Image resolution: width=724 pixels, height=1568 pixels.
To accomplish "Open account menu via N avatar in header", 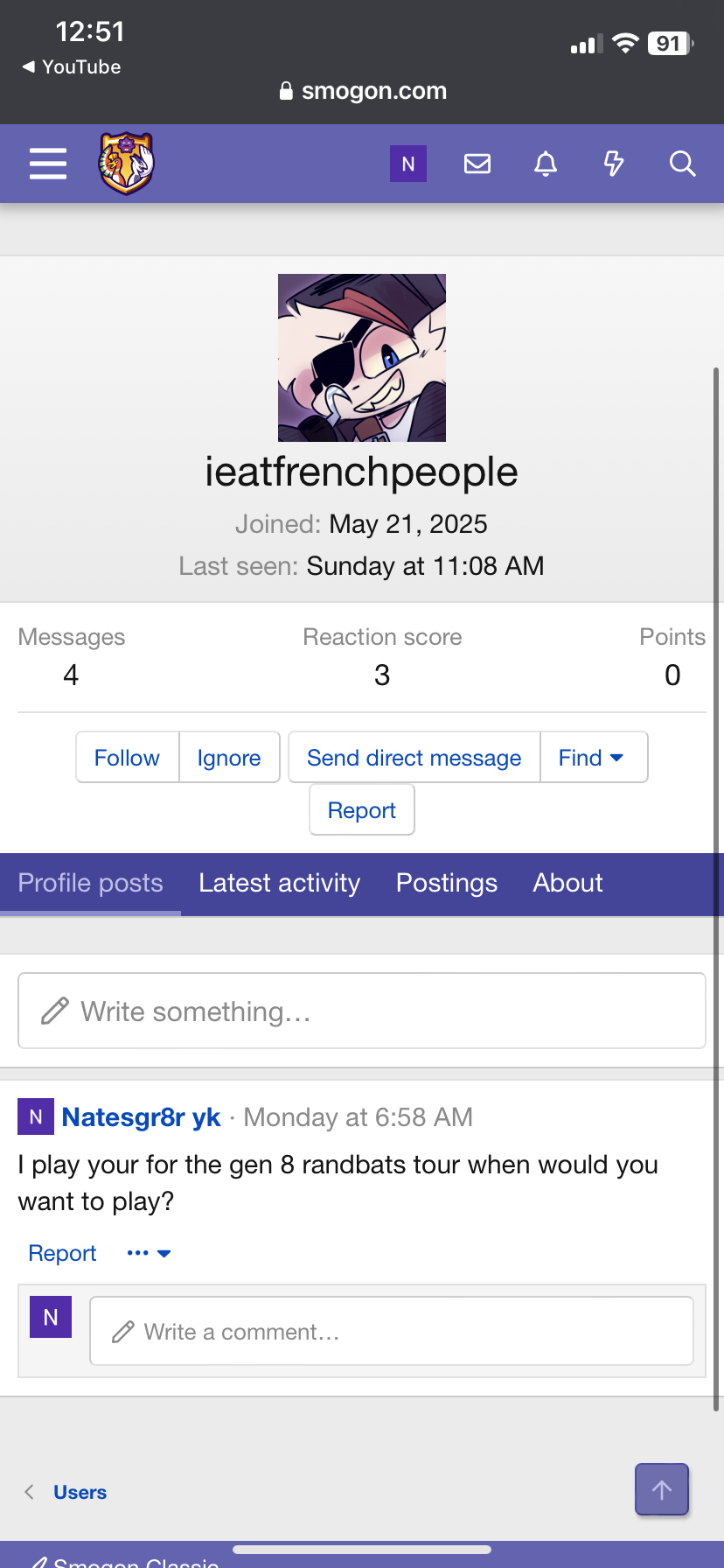I will (x=408, y=164).
